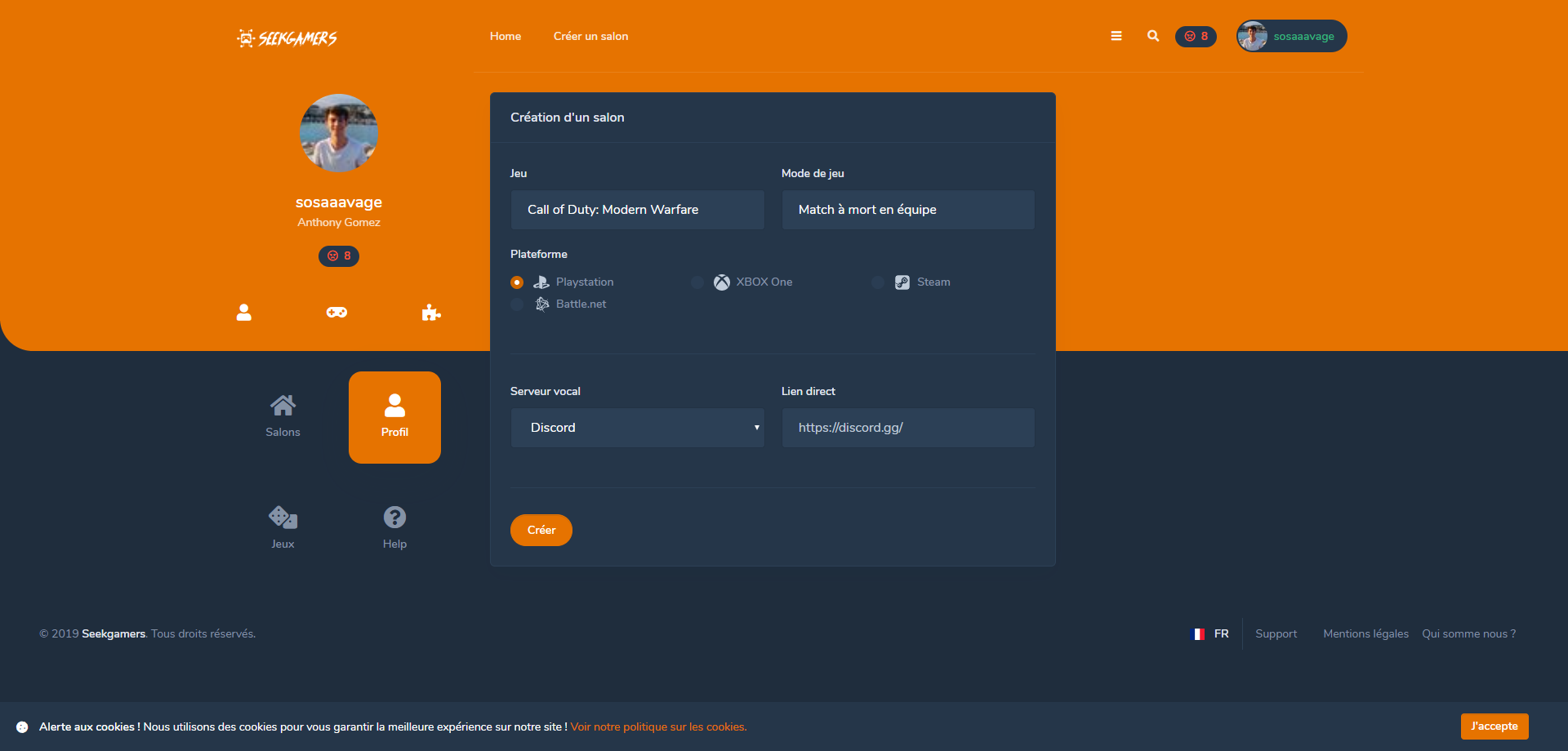Click the header notification badge showing 8
The height and width of the screenshot is (751, 1568).
[1196, 37]
